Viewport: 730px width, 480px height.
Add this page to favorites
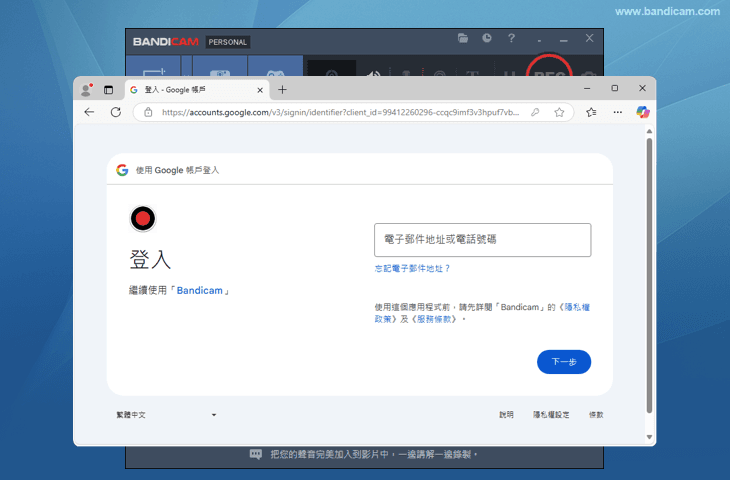559,112
